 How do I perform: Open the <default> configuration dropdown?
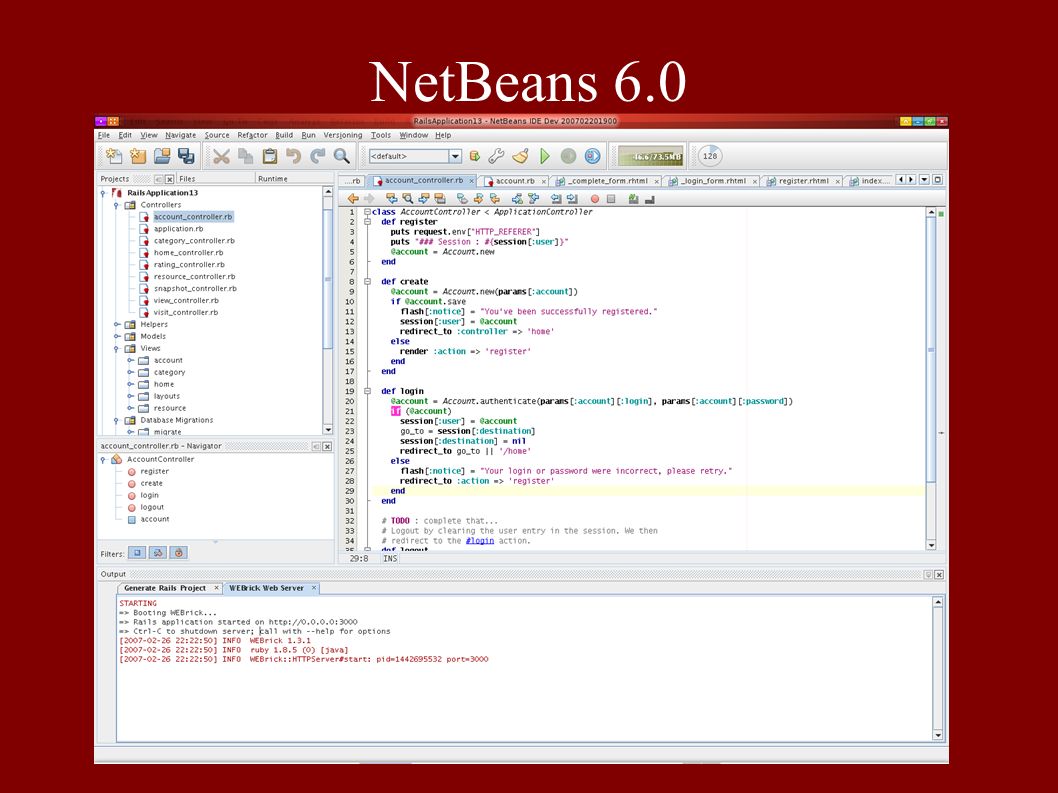point(455,157)
